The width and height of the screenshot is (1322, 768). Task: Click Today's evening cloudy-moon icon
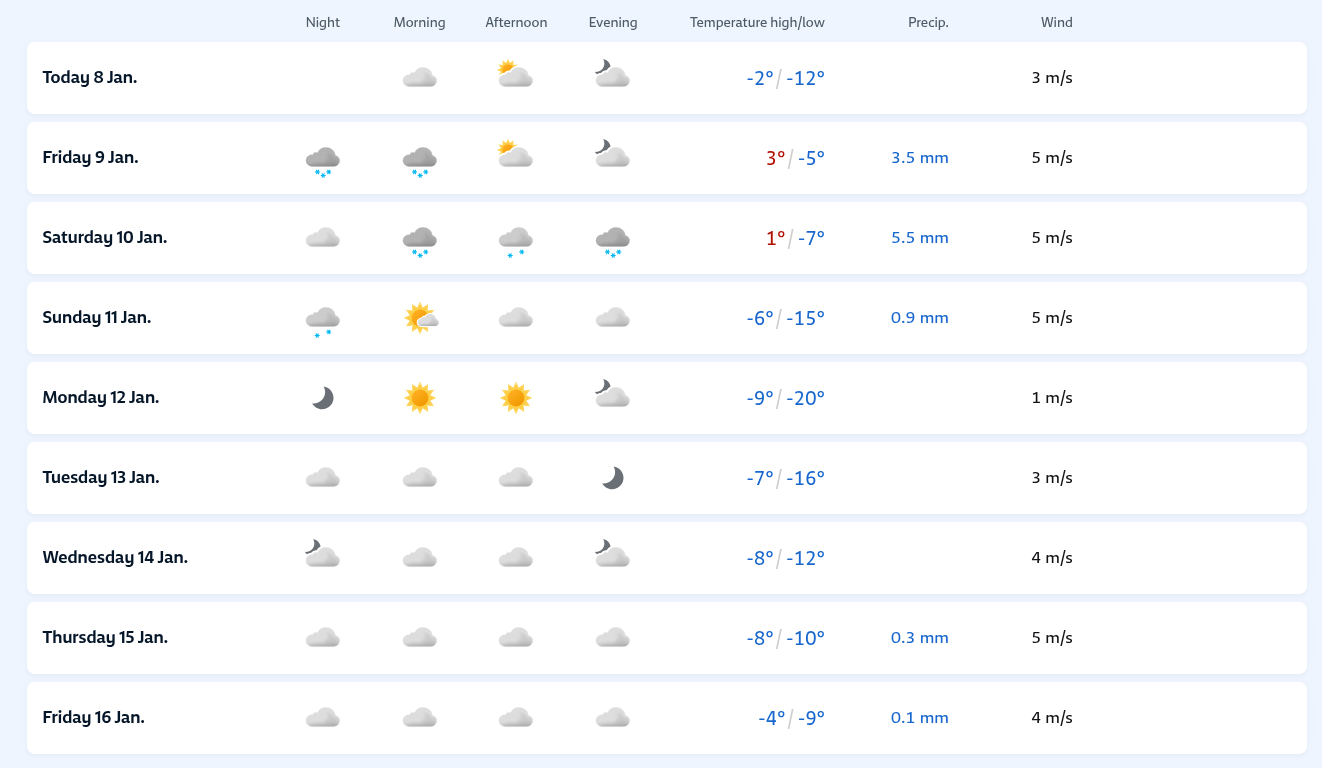[x=612, y=75]
